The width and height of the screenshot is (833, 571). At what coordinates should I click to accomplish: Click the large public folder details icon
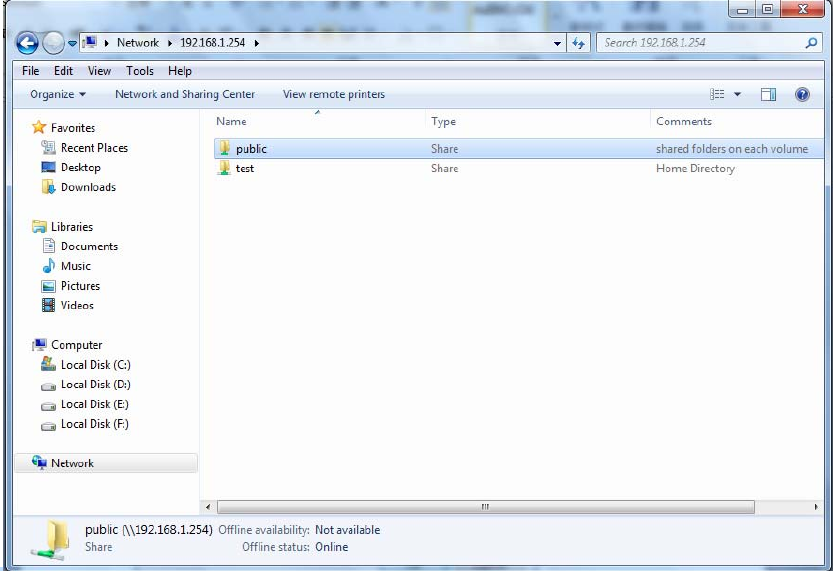51,539
